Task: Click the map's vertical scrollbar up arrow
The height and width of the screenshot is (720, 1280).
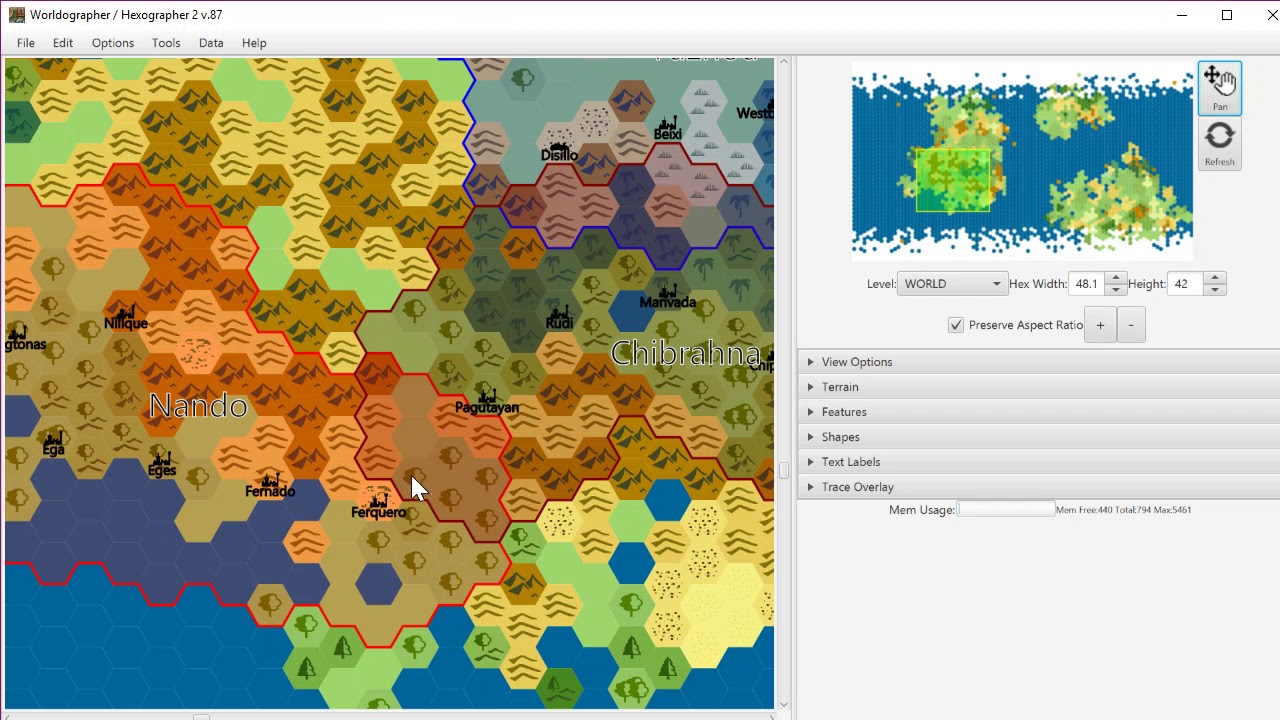Action: tap(784, 62)
